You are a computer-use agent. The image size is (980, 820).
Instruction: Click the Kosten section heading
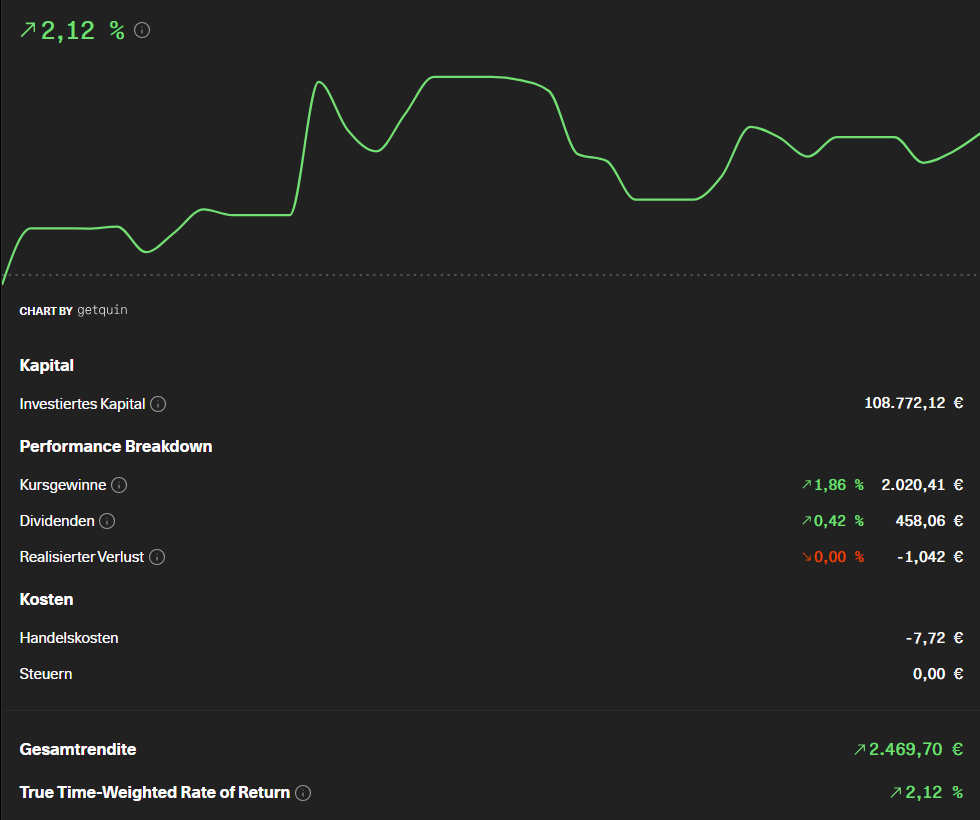pyautogui.click(x=46, y=599)
